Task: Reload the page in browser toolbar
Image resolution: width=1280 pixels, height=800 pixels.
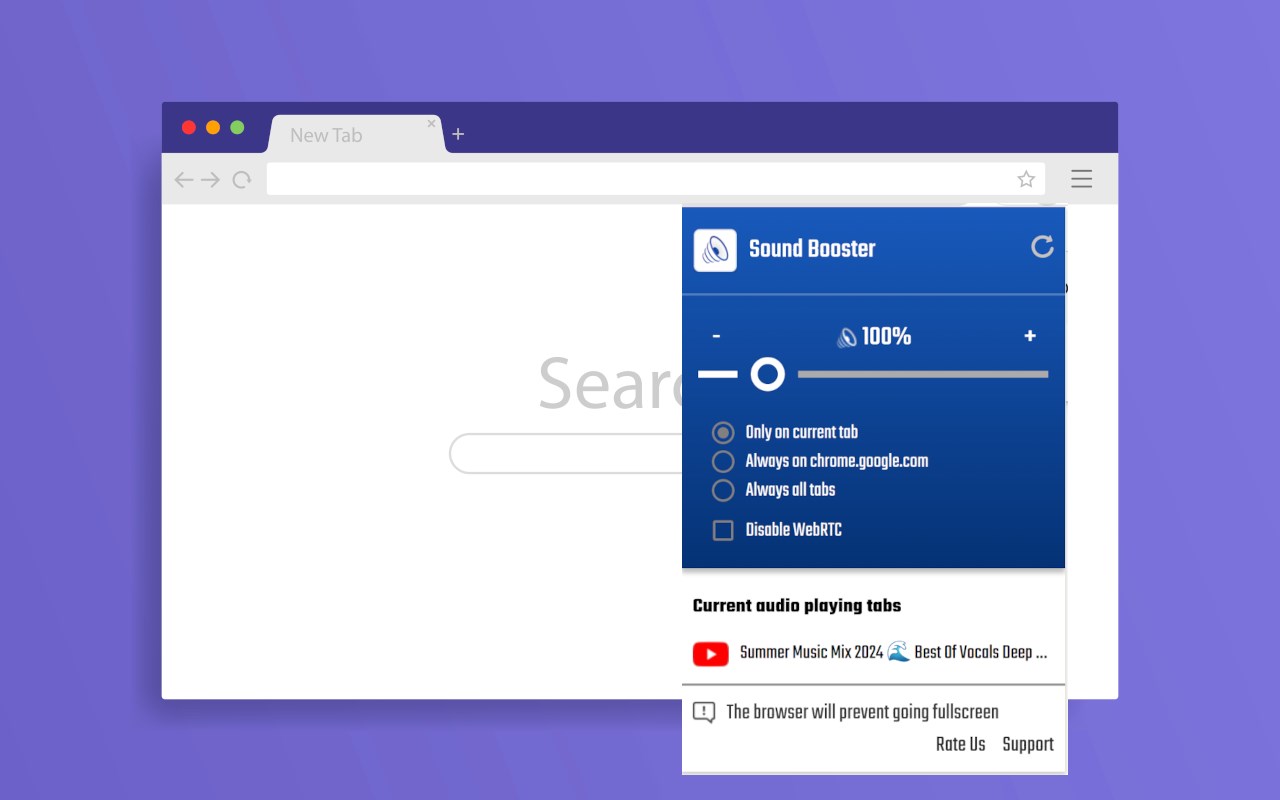Action: 241,180
